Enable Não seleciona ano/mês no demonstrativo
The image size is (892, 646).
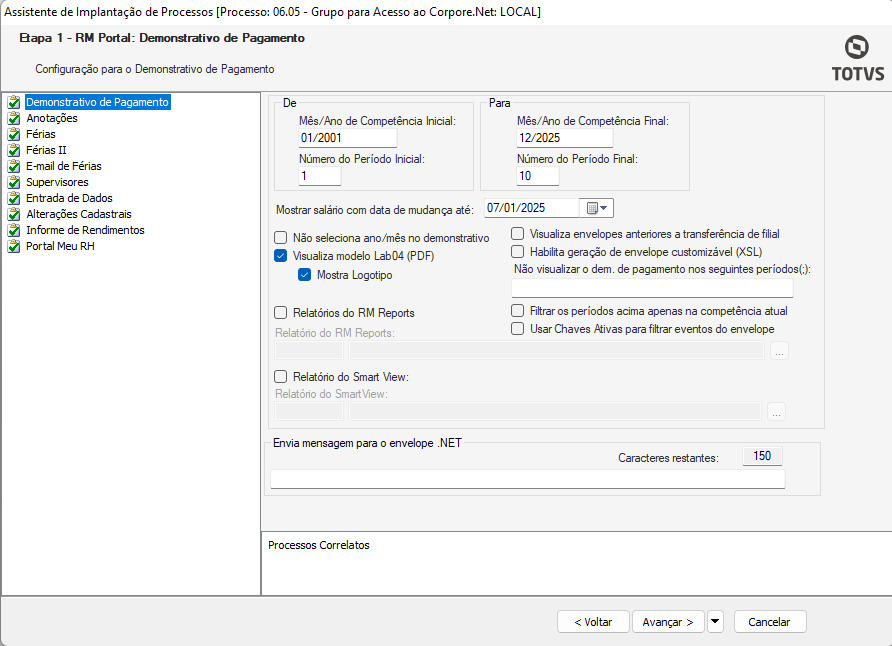tap(280, 238)
